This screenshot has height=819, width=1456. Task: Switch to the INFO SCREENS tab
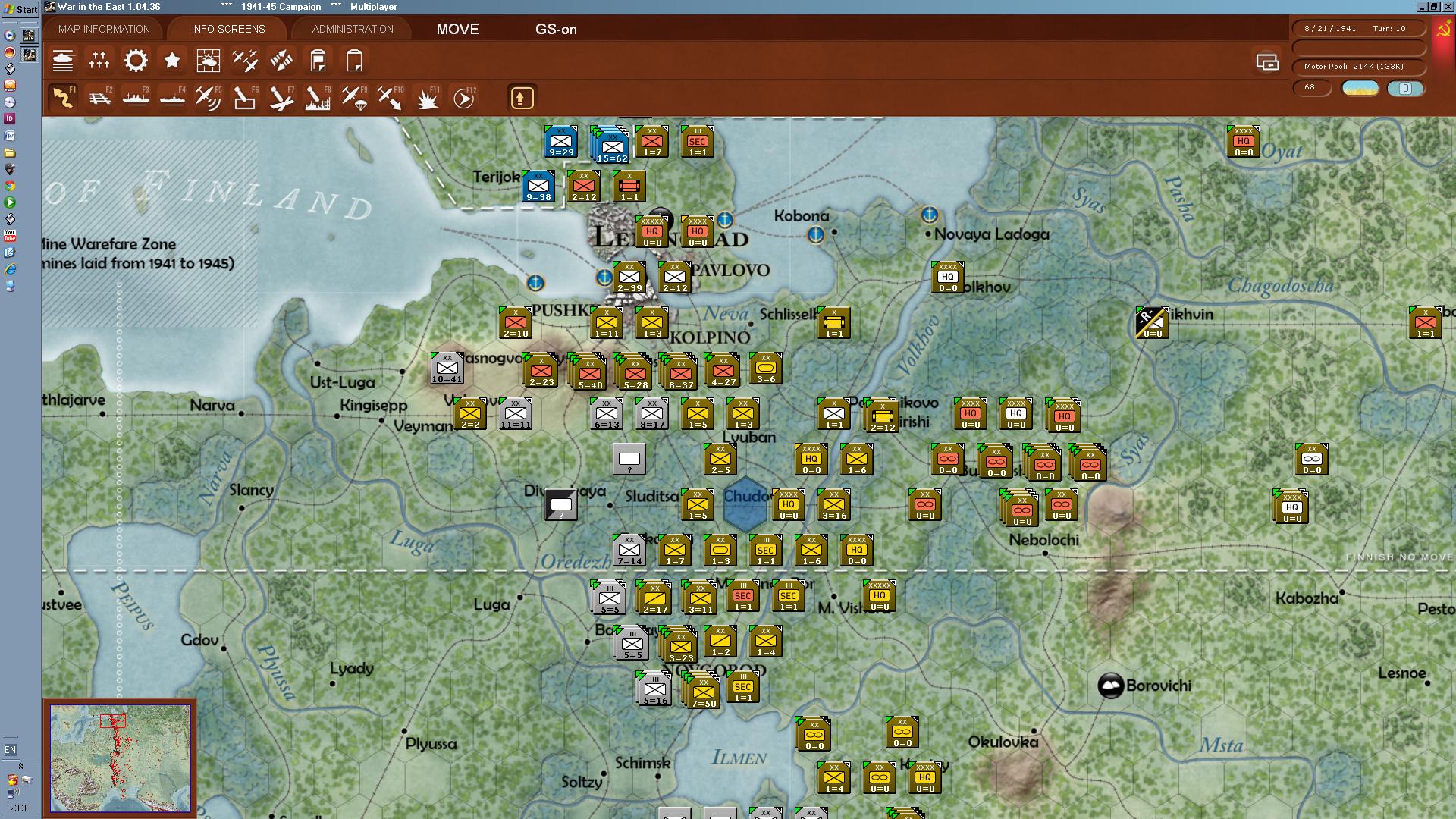(228, 29)
